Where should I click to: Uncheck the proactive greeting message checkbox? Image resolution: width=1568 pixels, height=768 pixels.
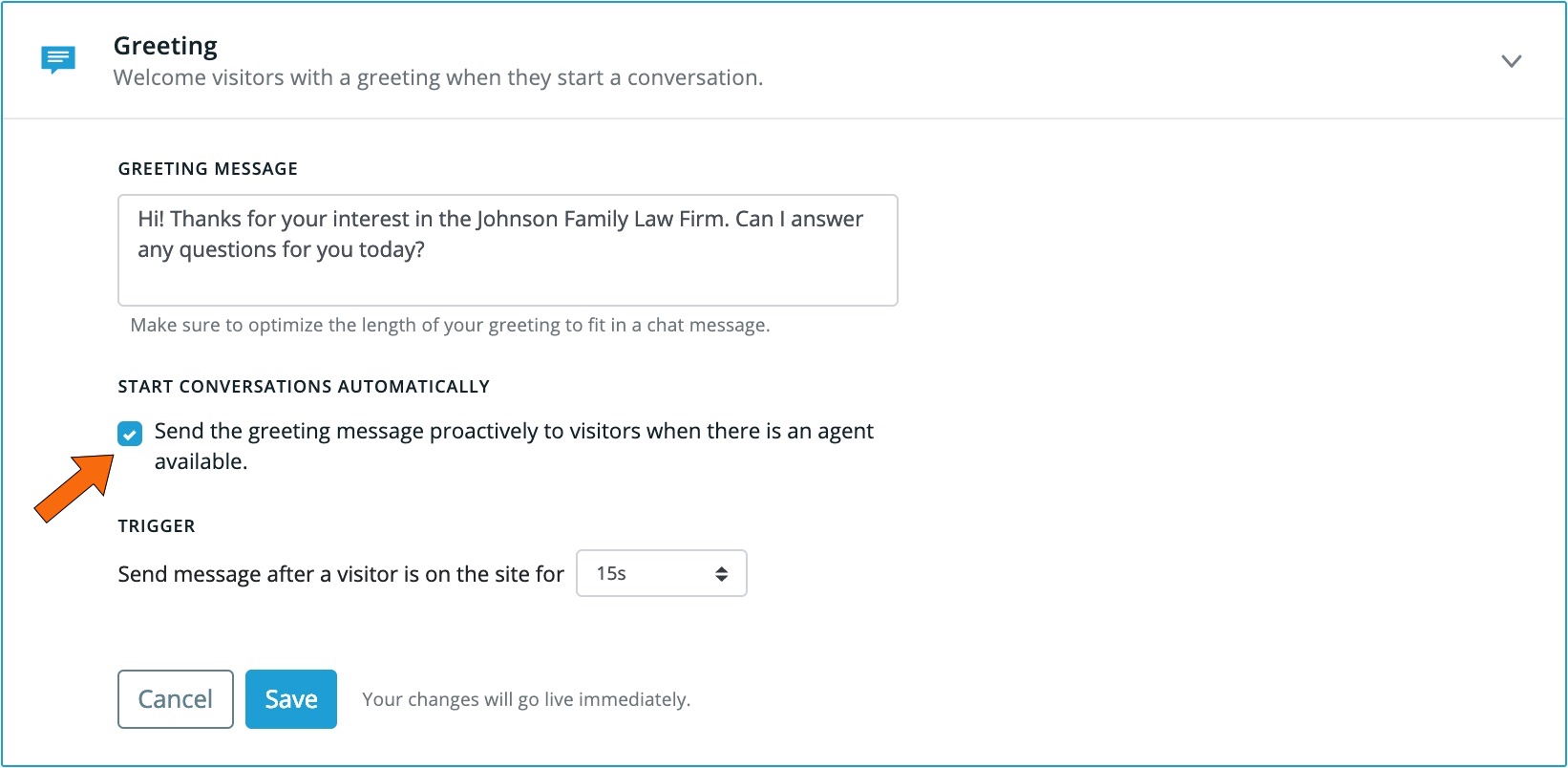point(130,435)
